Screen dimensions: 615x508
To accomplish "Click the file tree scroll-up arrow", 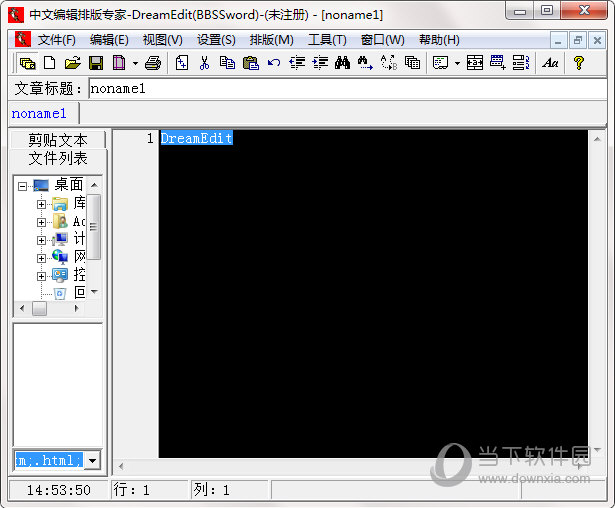I will tap(94, 185).
